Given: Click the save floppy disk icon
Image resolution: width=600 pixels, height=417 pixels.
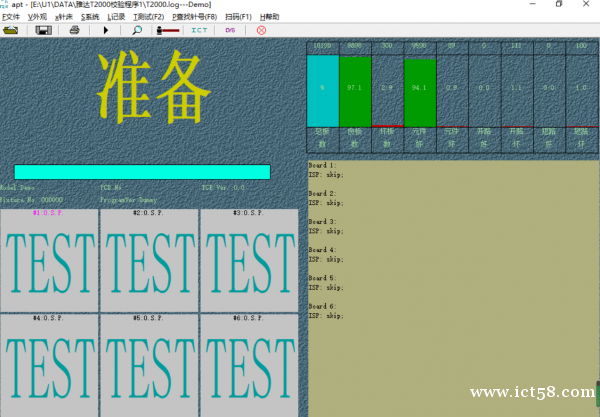Looking at the screenshot, I should tap(44, 30).
